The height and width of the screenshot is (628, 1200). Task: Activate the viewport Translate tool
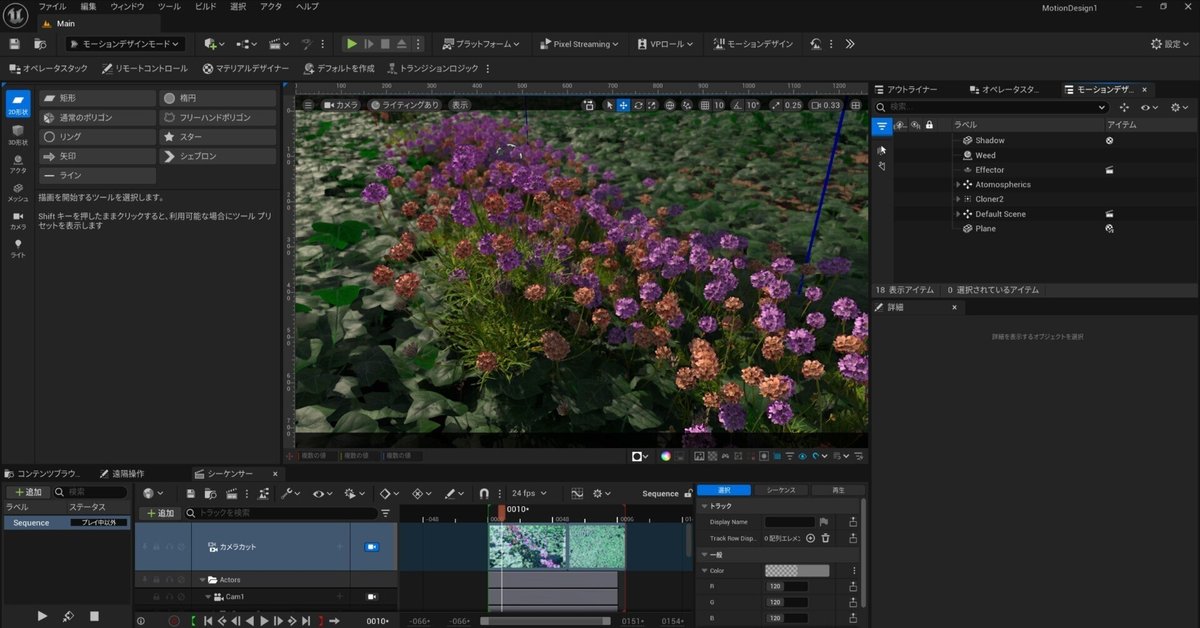(623, 105)
